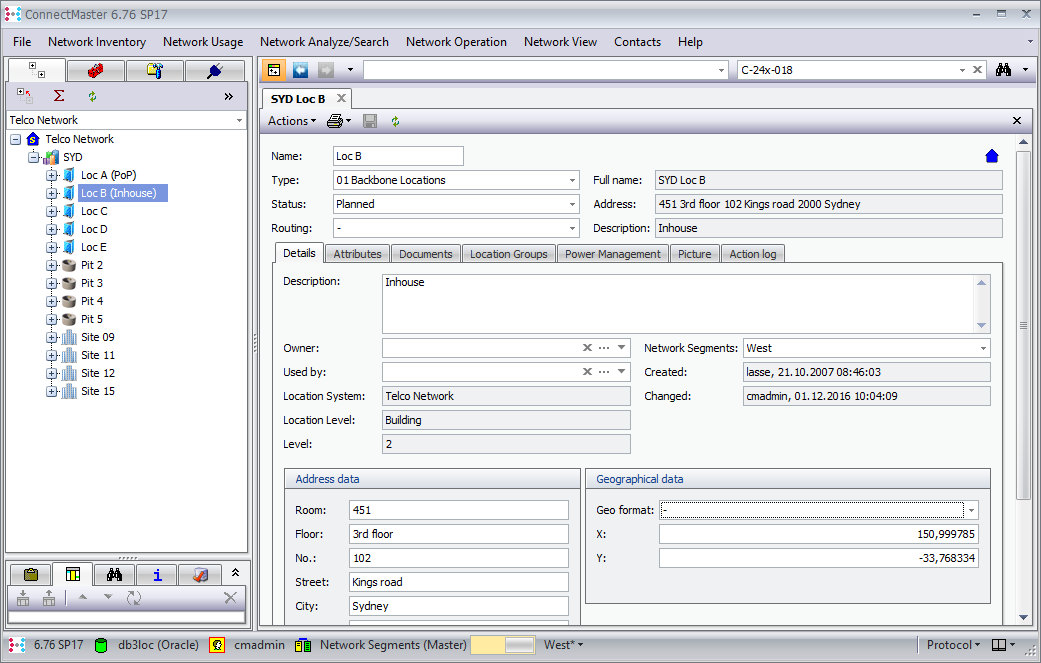
Task: Clear the Used by field with X button
Action: tap(587, 372)
